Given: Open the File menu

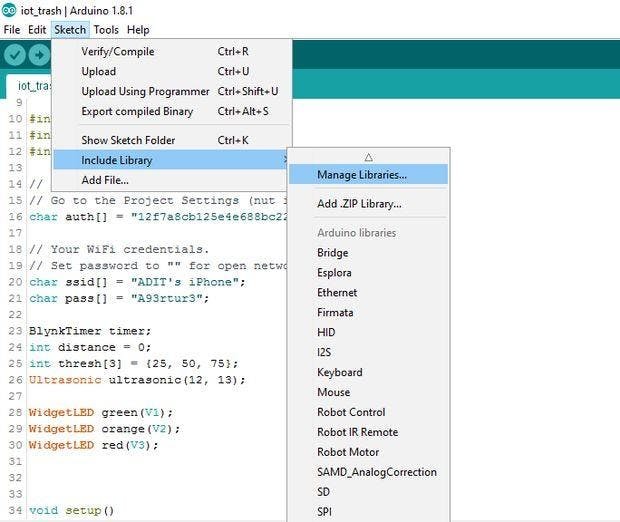Looking at the screenshot, I should 12,30.
